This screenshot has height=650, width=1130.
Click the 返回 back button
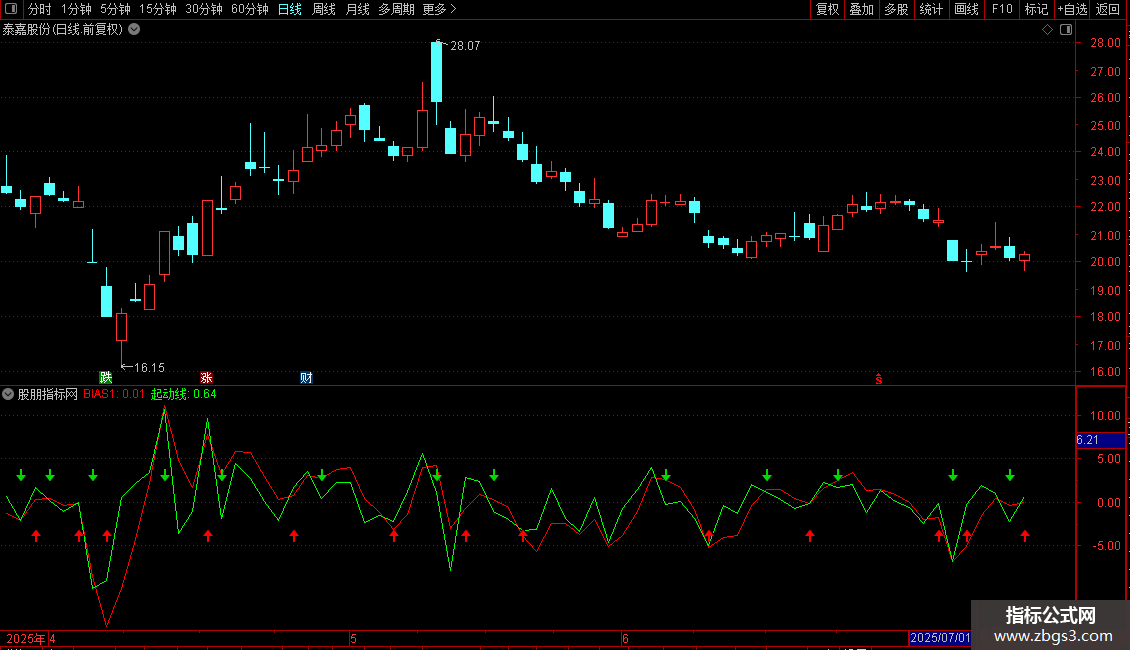(x=1108, y=9)
